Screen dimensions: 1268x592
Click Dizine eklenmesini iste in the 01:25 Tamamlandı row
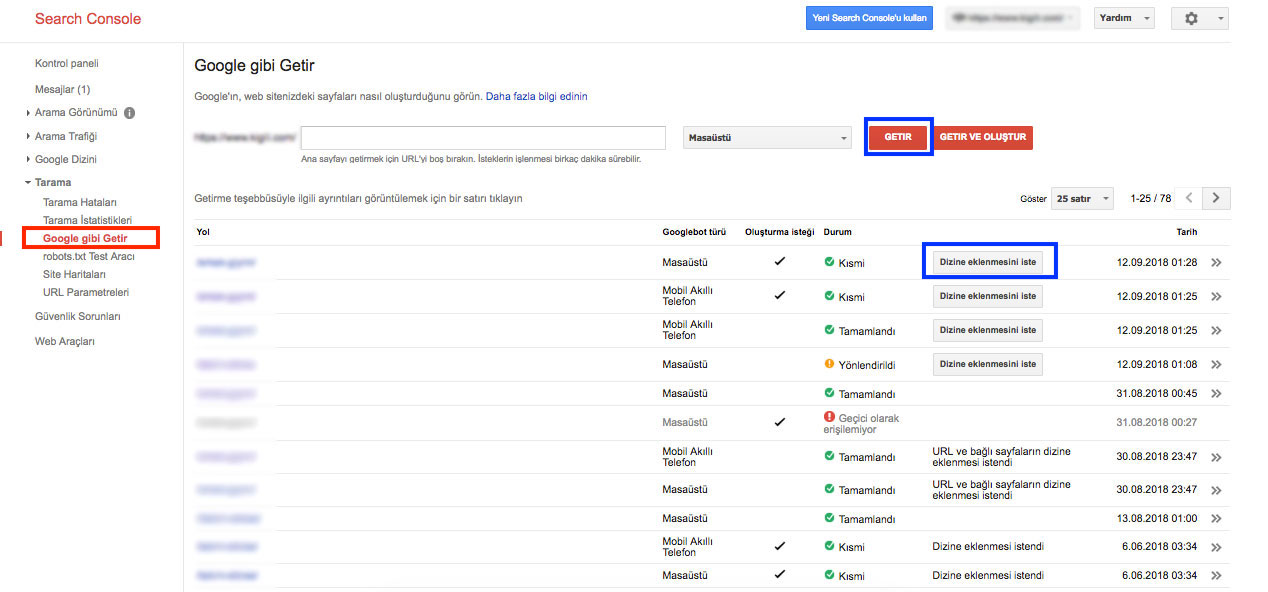point(988,330)
